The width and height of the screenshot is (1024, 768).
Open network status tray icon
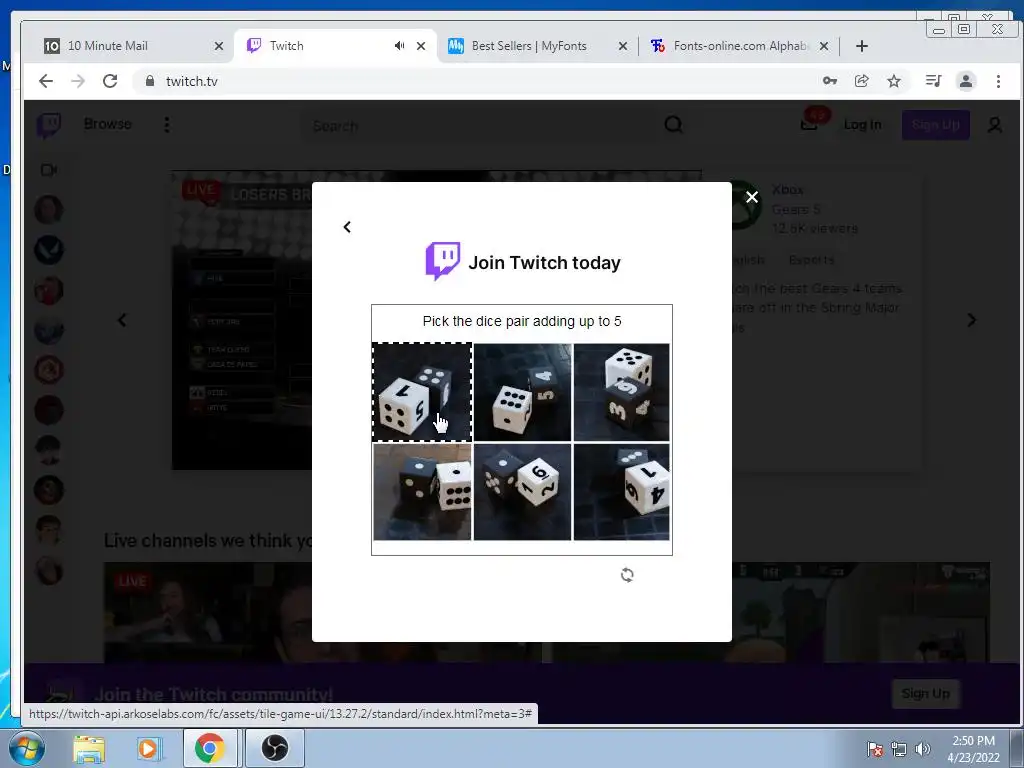pos(899,749)
